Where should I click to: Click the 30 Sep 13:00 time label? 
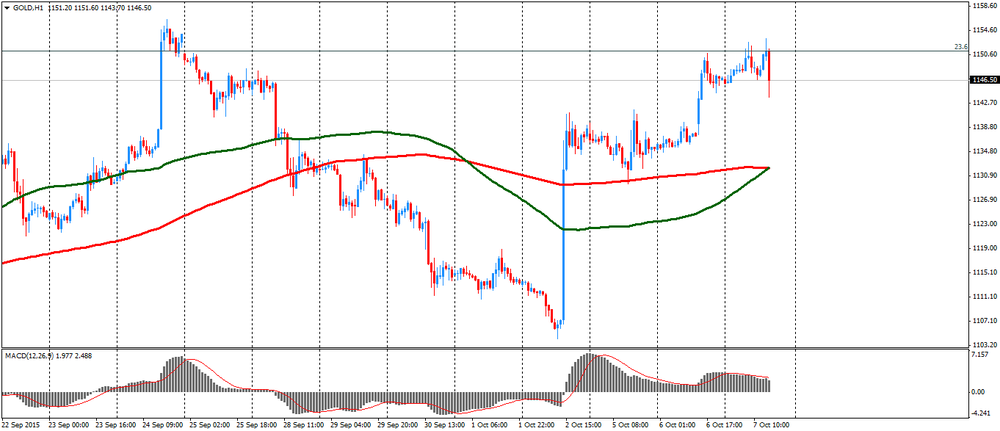point(443,423)
